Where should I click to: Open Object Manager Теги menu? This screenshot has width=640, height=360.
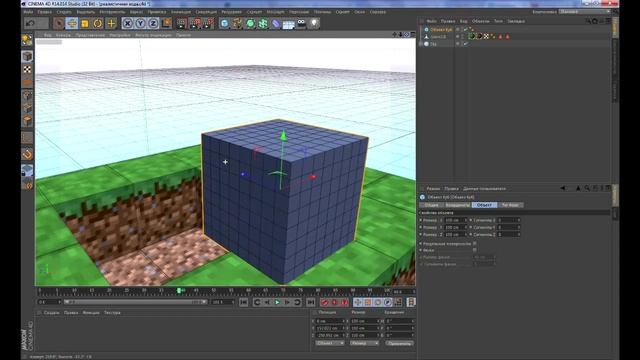498,21
